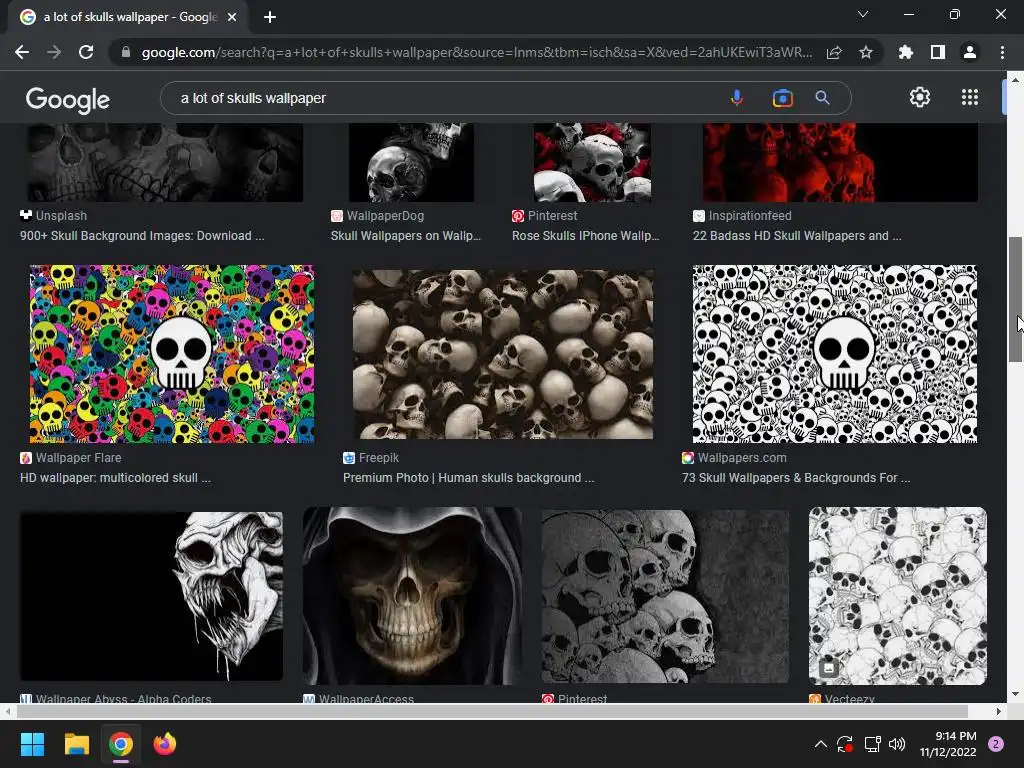This screenshot has height=768, width=1024.
Task: Open the WallpaperDog skull thumbnail
Action: click(411, 163)
